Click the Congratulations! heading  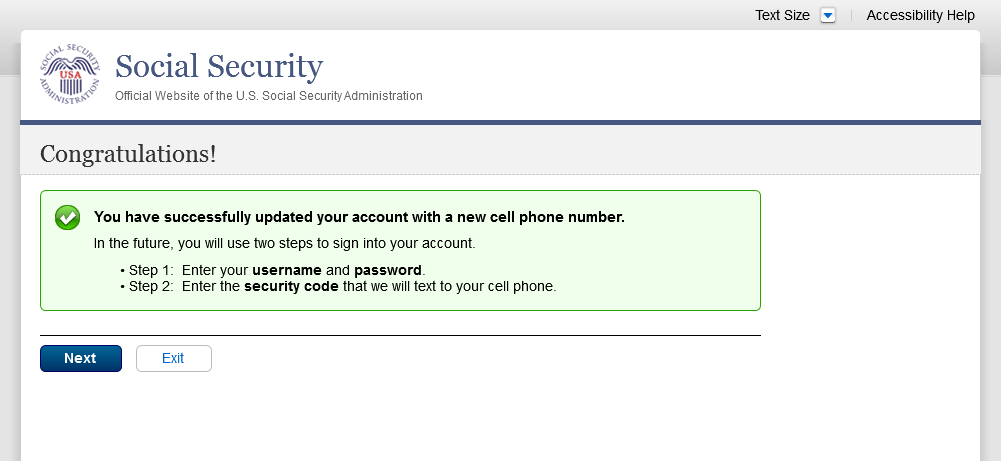tap(128, 154)
